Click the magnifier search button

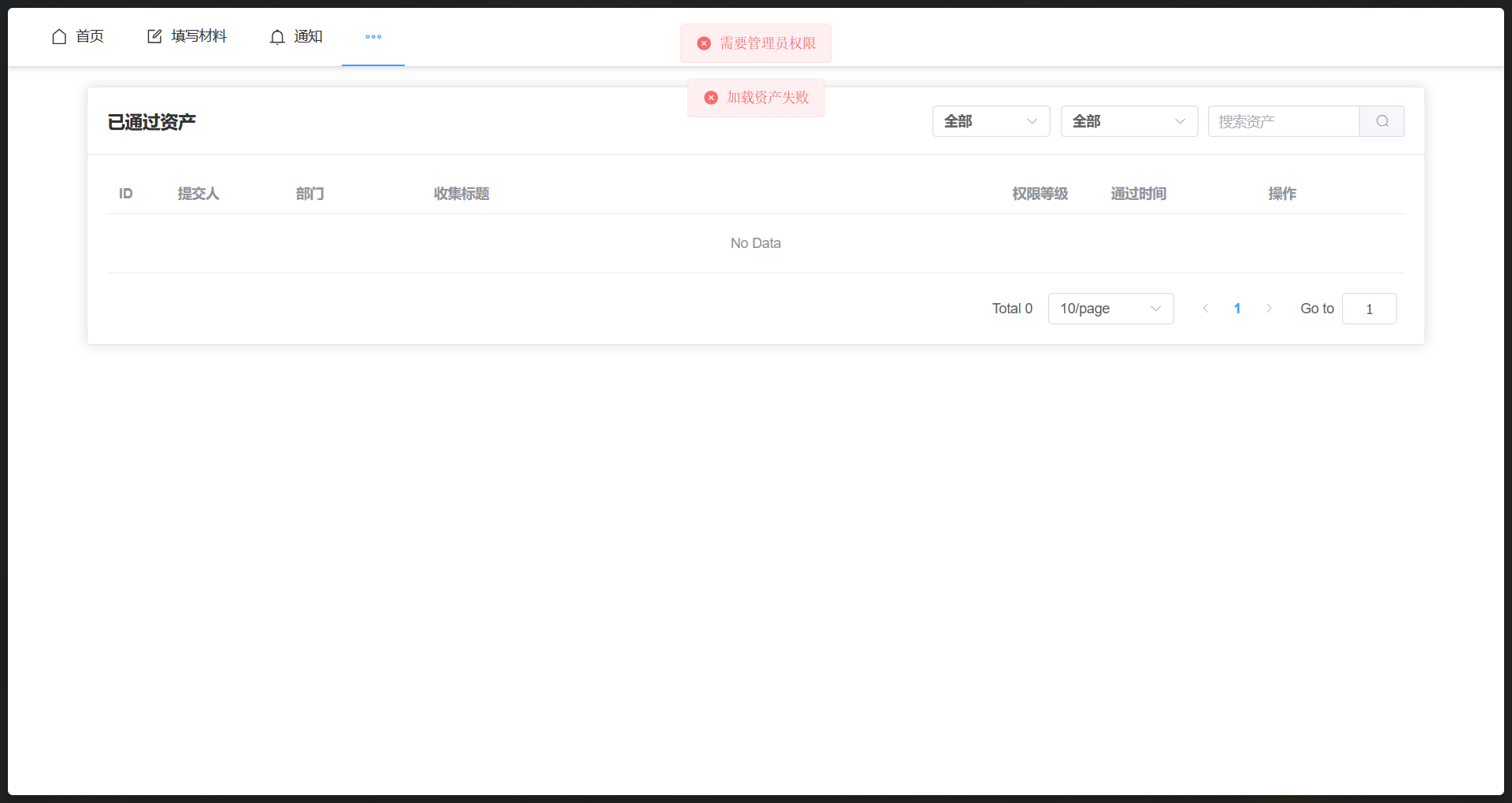(x=1382, y=121)
